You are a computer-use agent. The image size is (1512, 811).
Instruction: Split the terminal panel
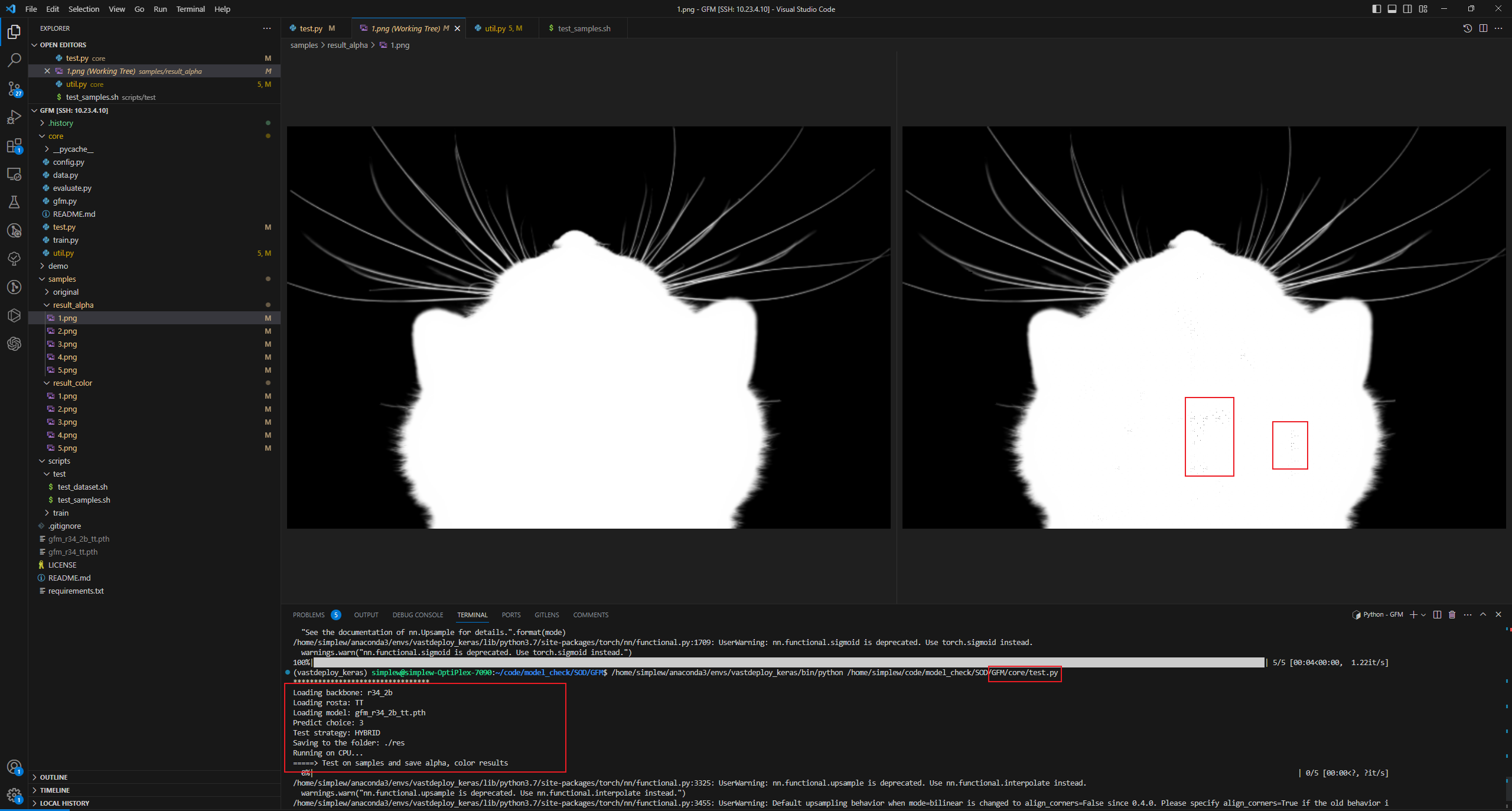(x=1437, y=614)
